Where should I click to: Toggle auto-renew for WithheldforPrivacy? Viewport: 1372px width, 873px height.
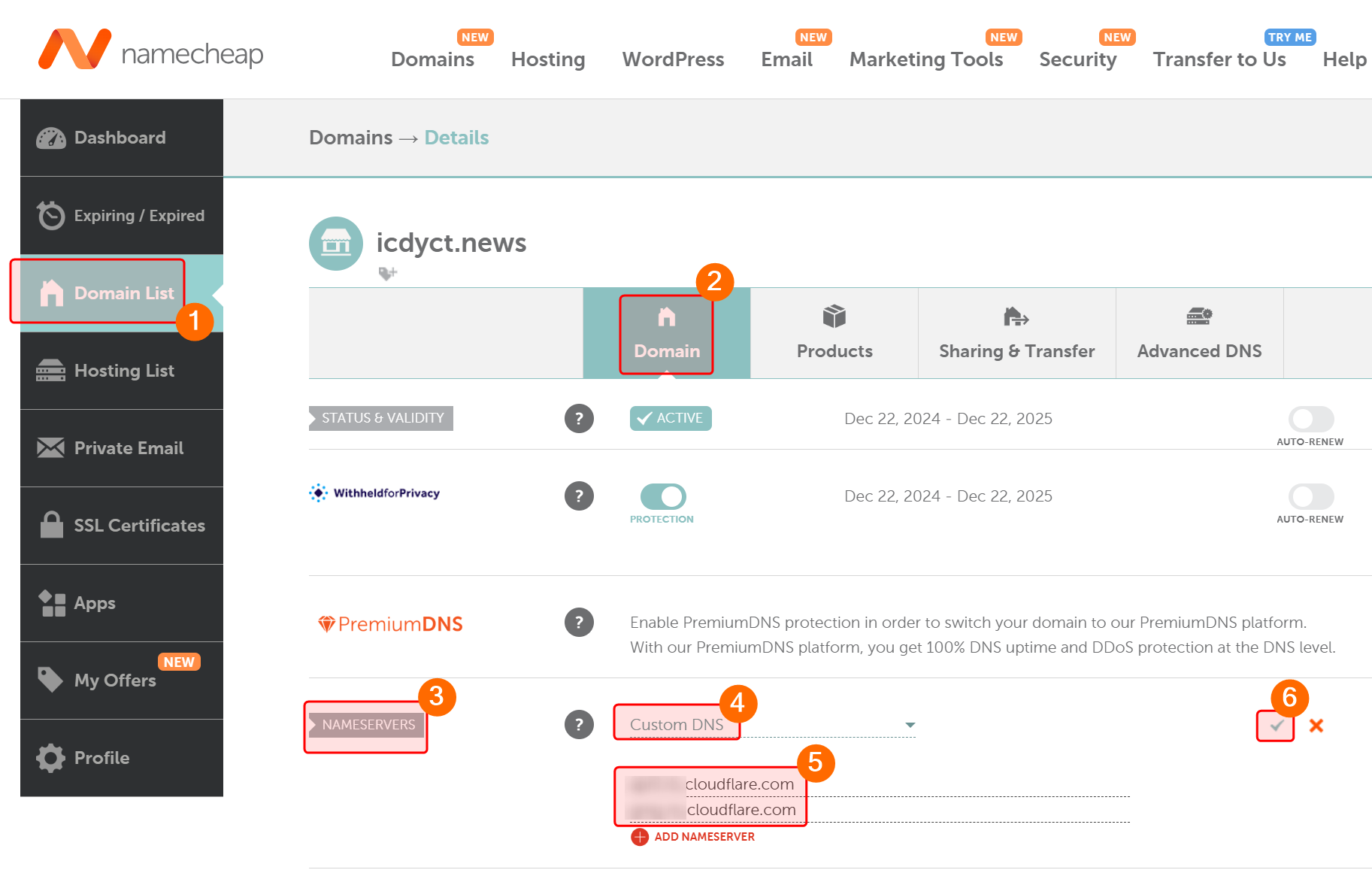pyautogui.click(x=1310, y=496)
